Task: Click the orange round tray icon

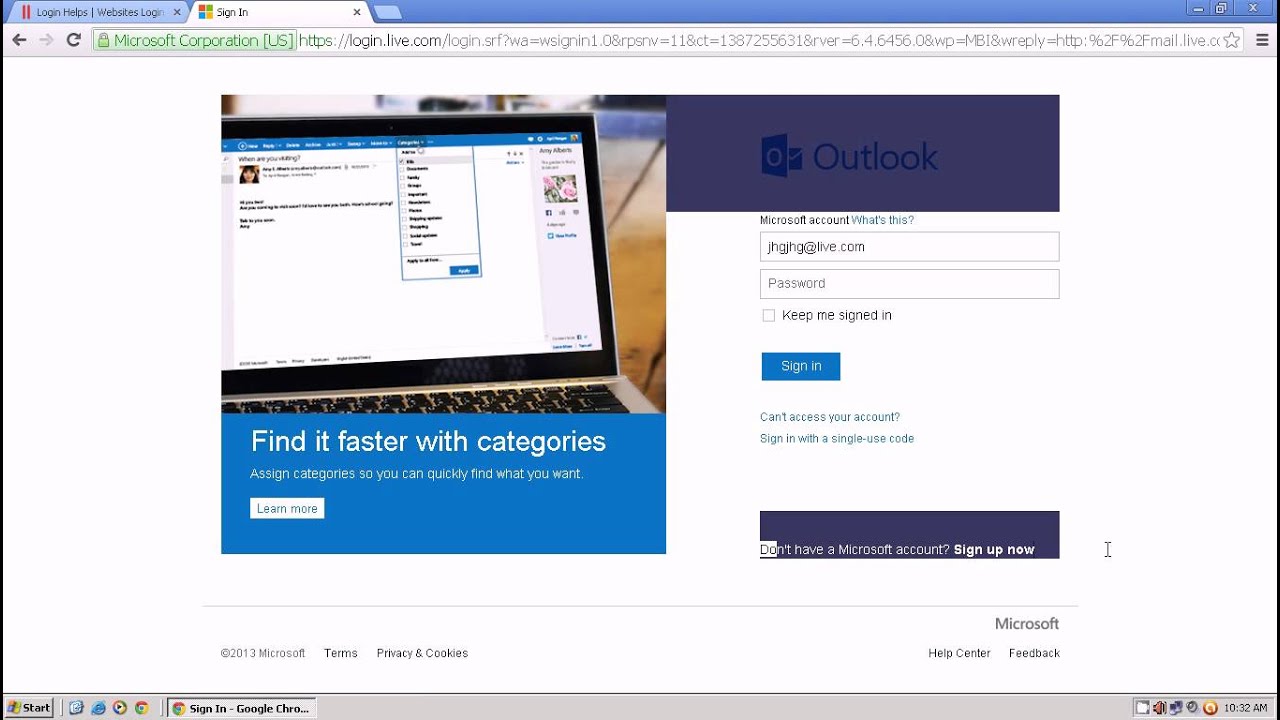Action: (1210, 708)
